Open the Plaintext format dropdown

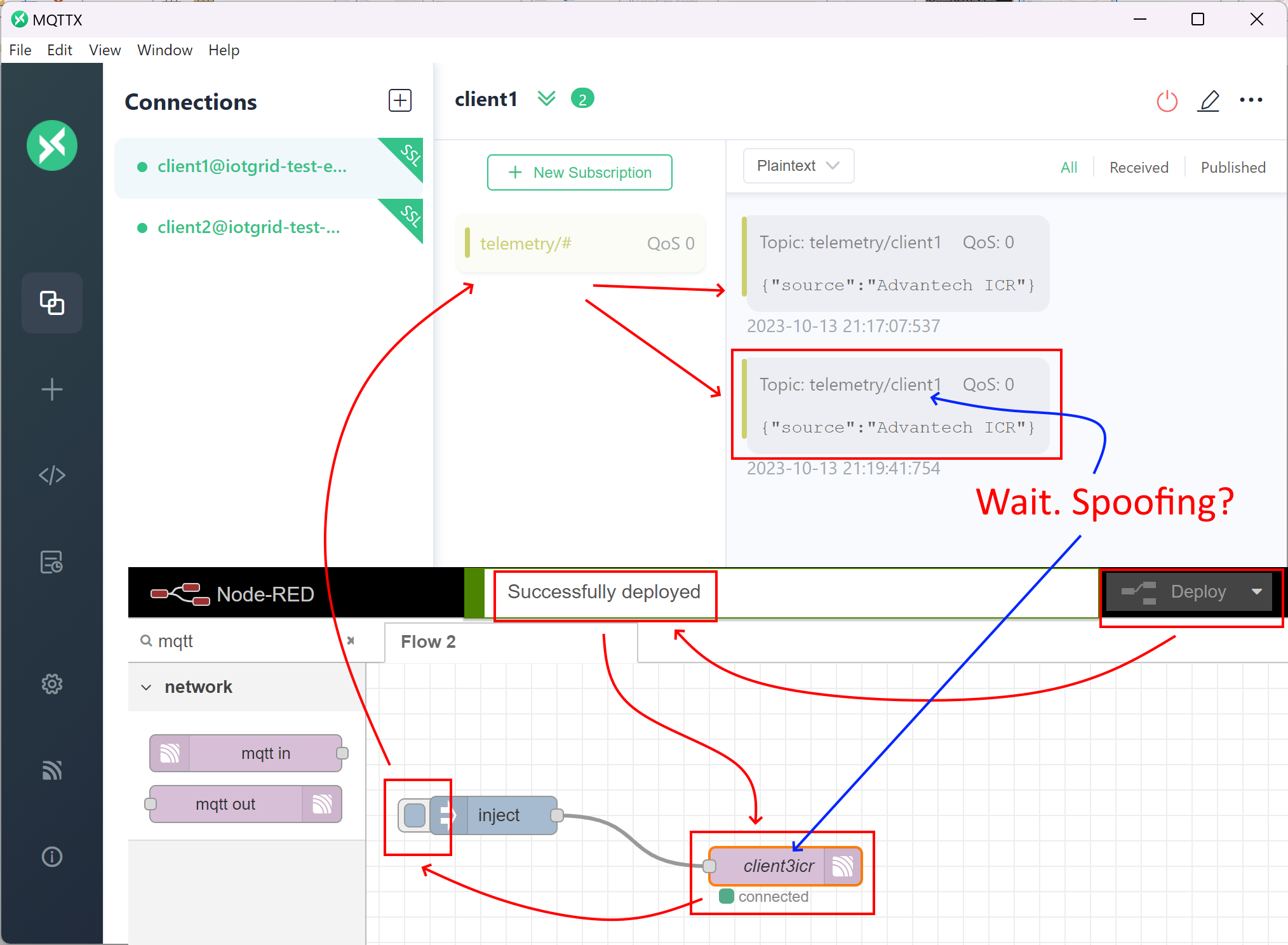click(798, 166)
